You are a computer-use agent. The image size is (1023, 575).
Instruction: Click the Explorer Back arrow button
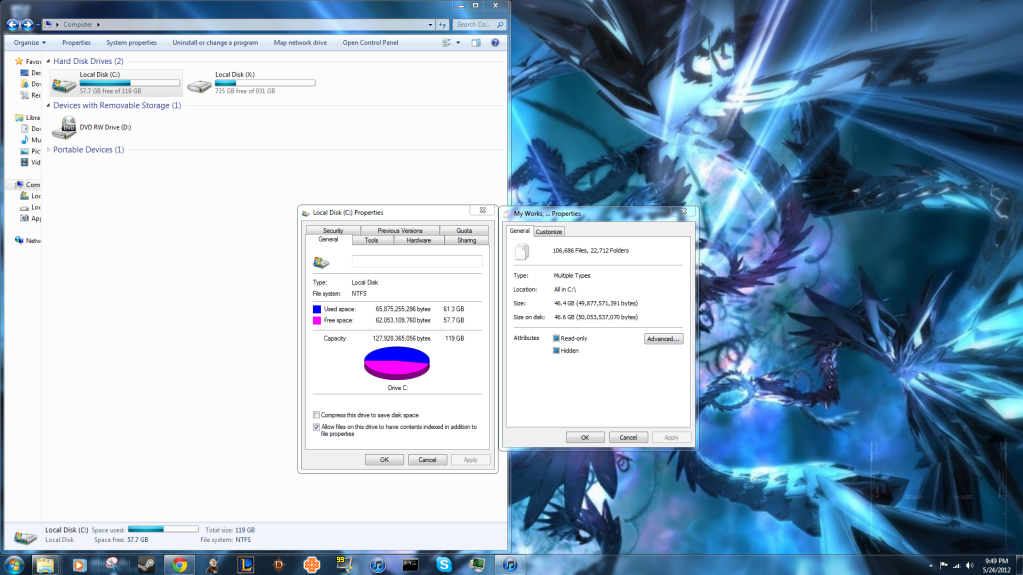pyautogui.click(x=12, y=25)
